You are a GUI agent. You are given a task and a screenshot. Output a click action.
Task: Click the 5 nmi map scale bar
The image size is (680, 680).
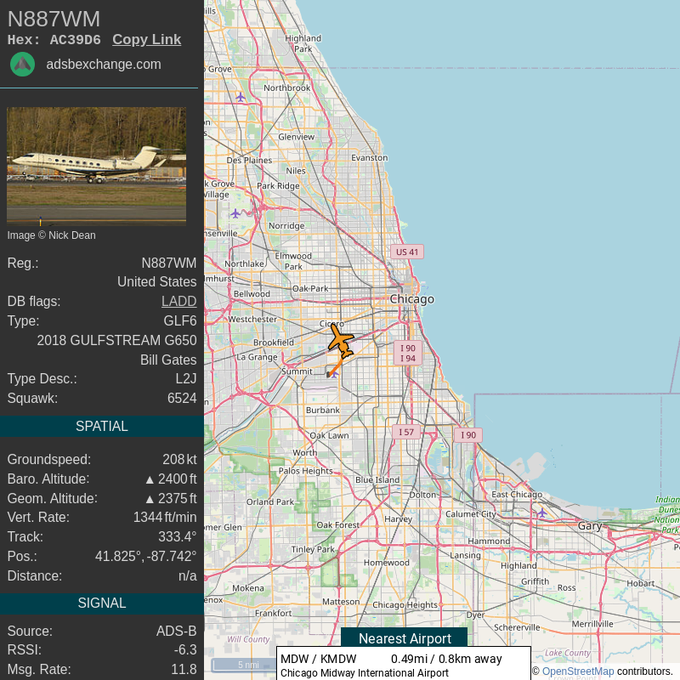(x=242, y=664)
